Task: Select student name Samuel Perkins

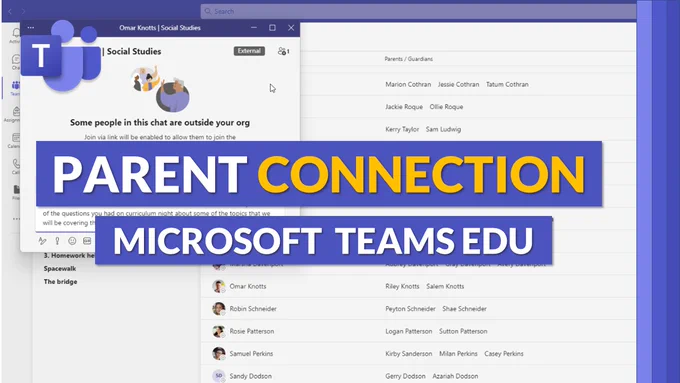Action: coord(251,354)
